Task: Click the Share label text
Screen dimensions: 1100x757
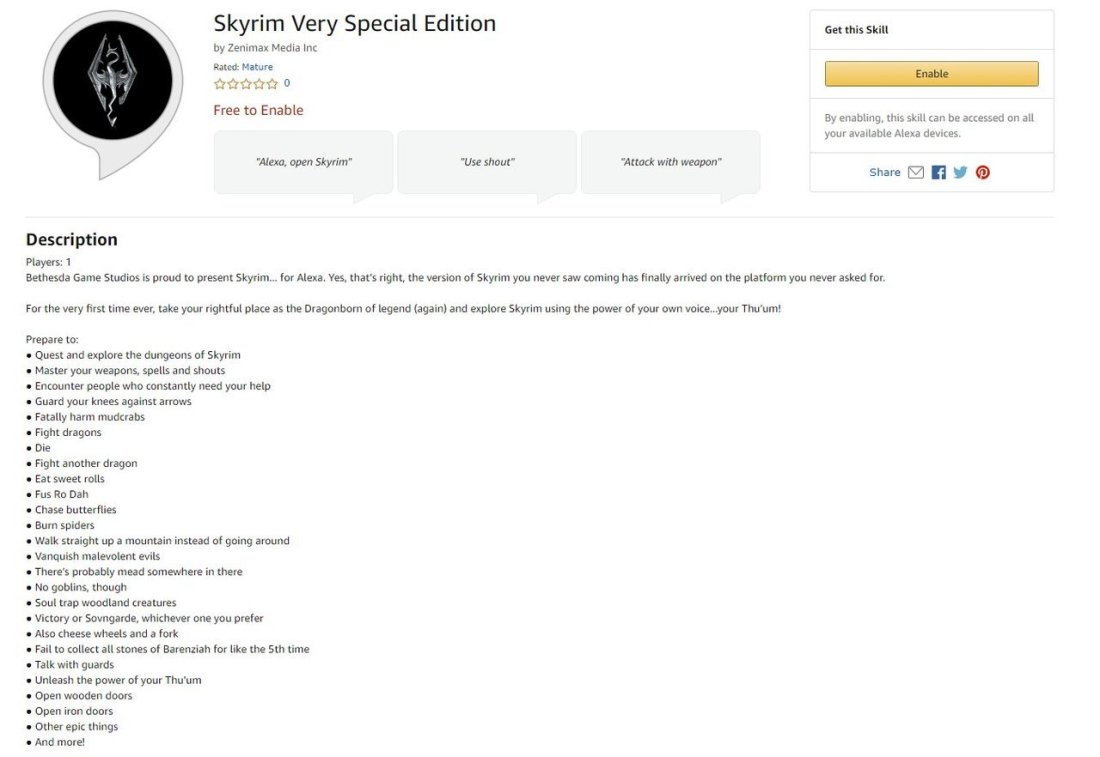Action: pos(884,172)
